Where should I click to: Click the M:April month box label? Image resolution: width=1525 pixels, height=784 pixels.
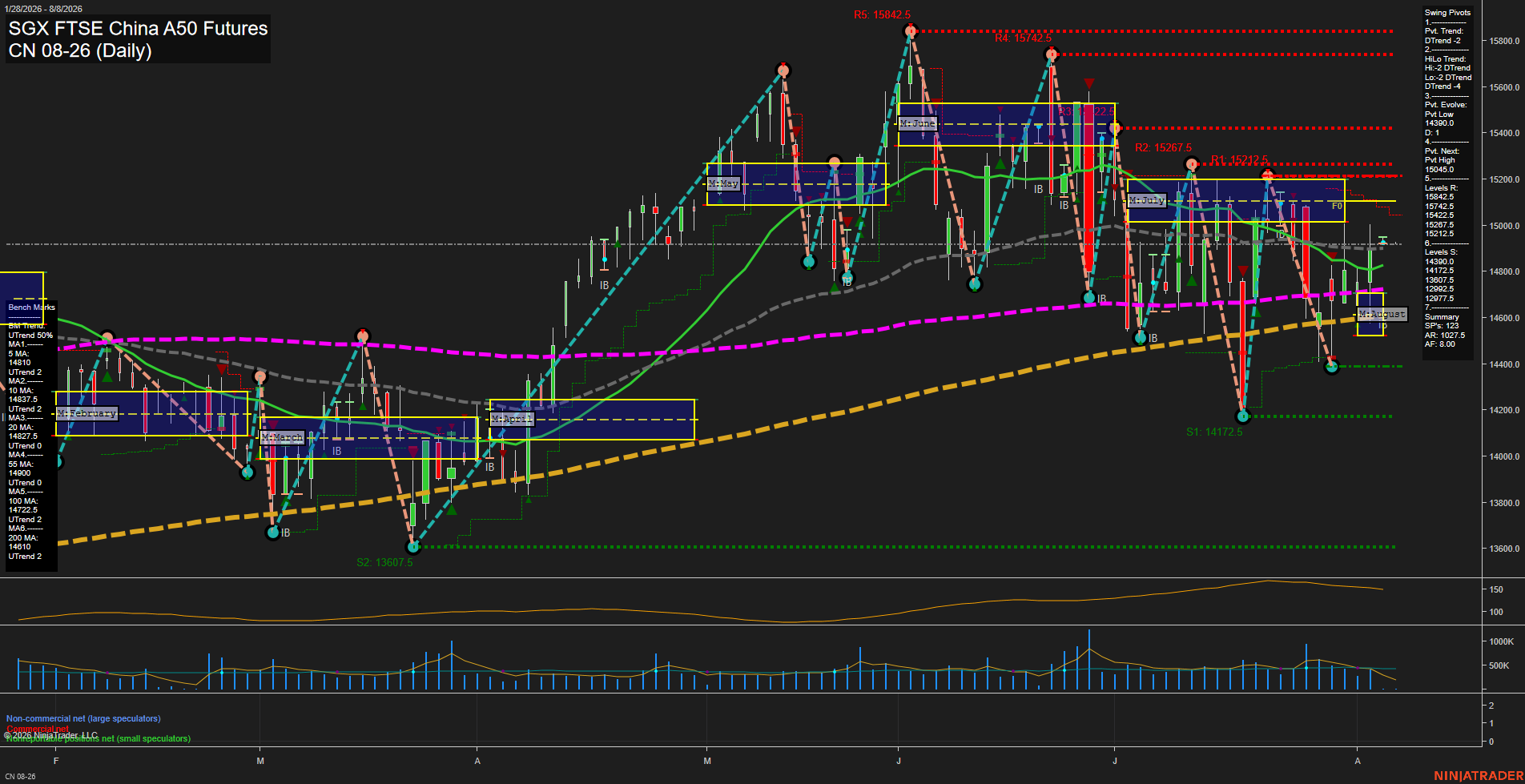tap(512, 419)
